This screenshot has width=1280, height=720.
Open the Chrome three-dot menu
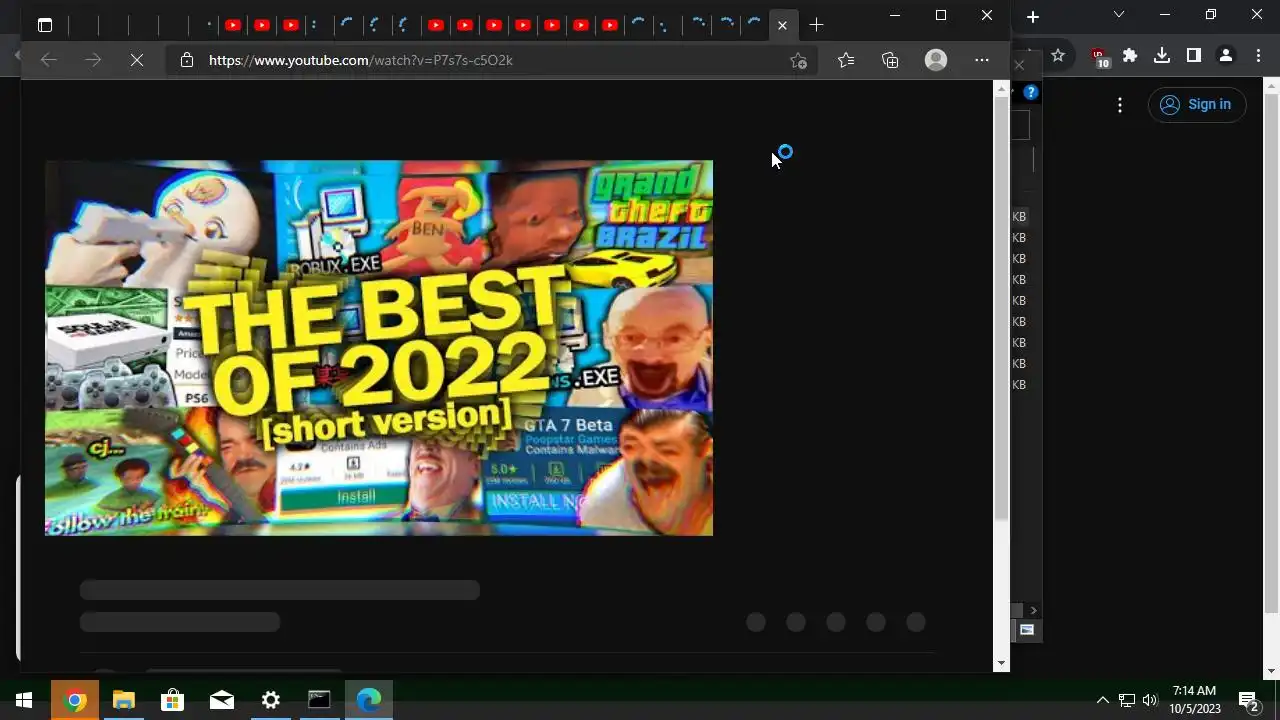(x=1258, y=56)
